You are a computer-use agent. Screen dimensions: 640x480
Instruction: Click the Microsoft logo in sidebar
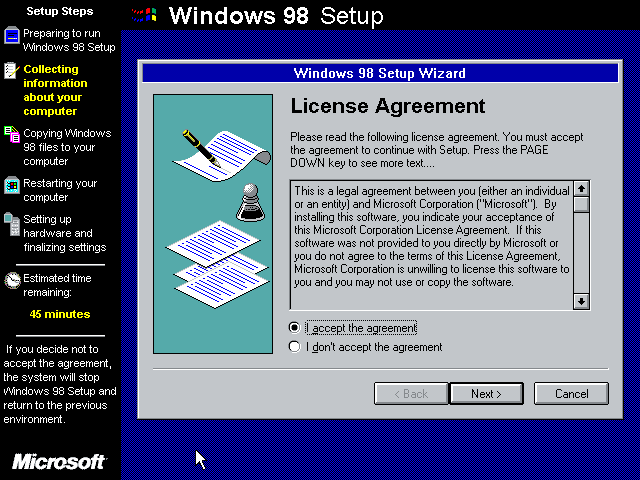[x=60, y=462]
